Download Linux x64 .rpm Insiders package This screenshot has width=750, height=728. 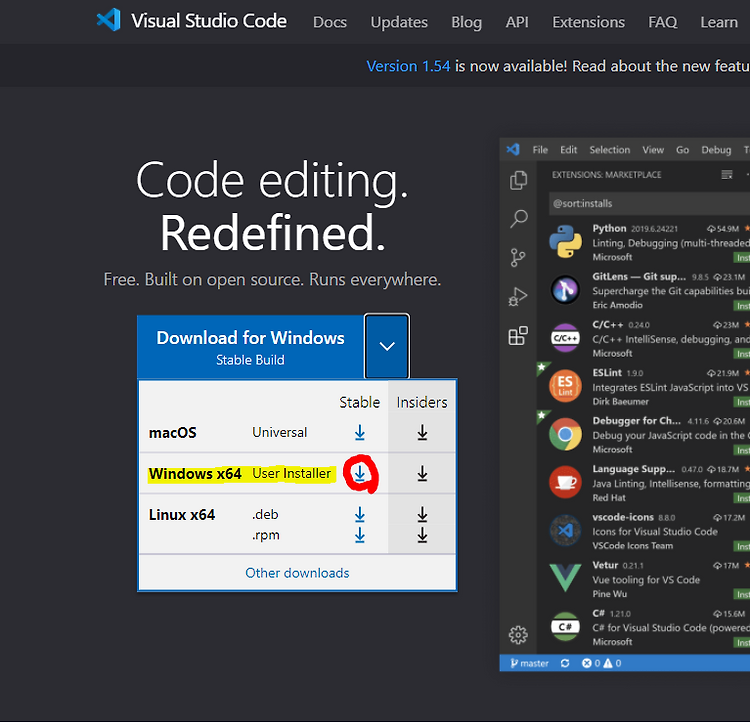422,535
